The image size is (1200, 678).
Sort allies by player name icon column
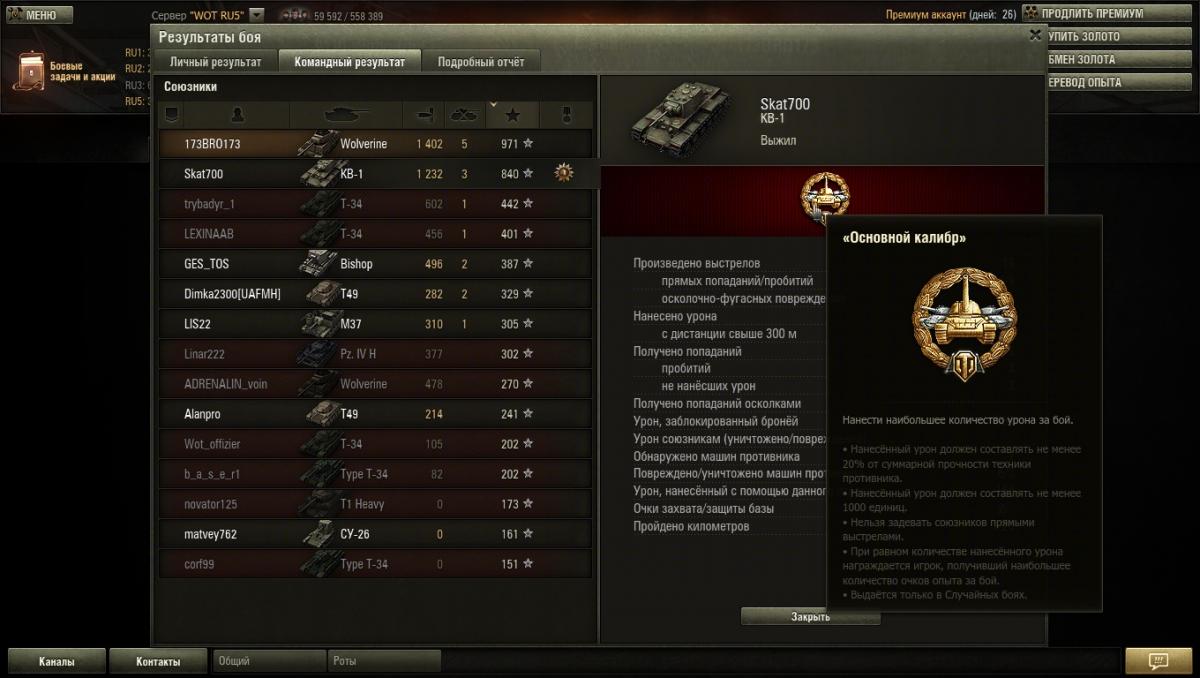[x=238, y=115]
